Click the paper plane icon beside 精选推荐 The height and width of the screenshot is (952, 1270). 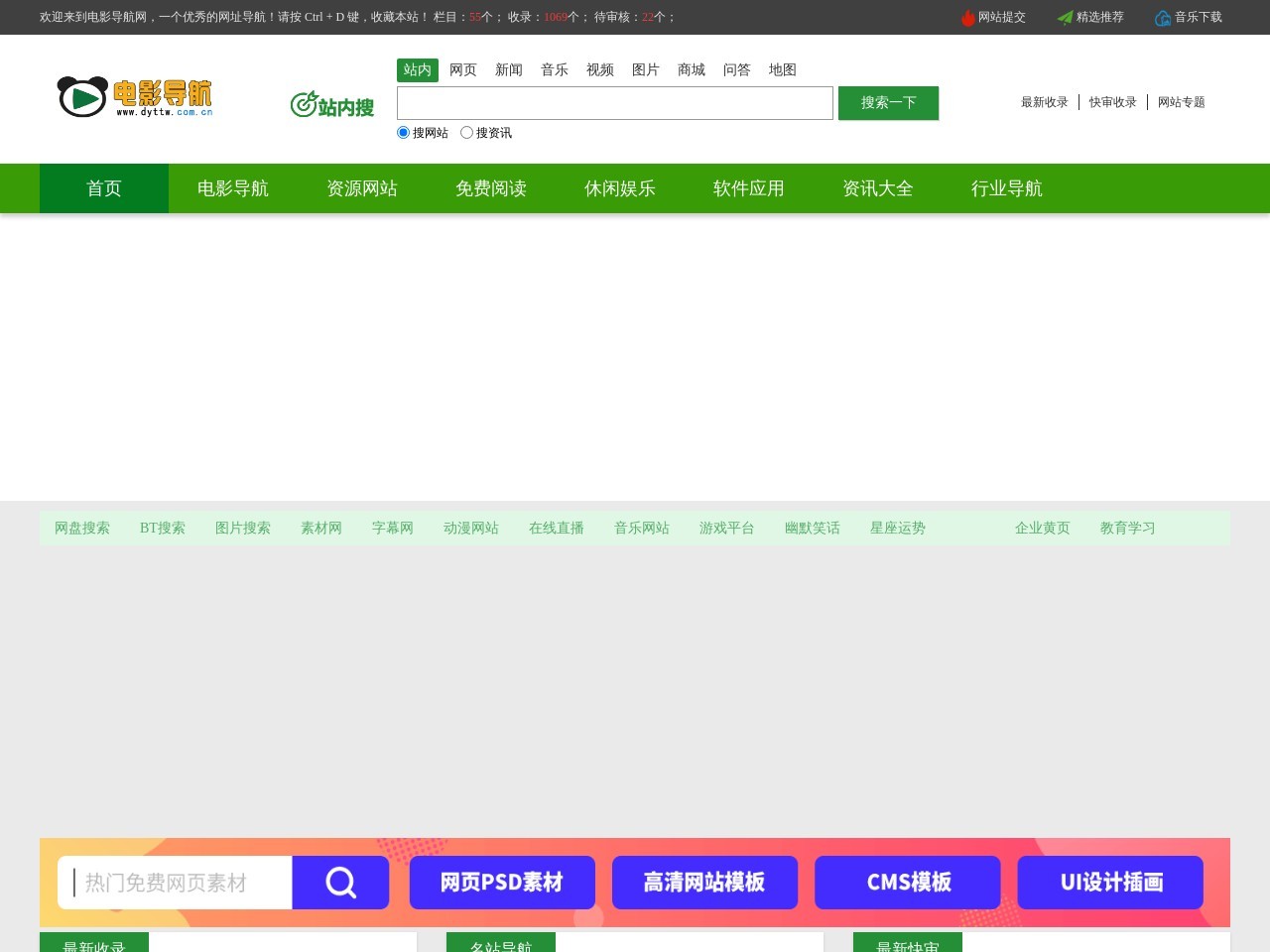pyautogui.click(x=1066, y=18)
